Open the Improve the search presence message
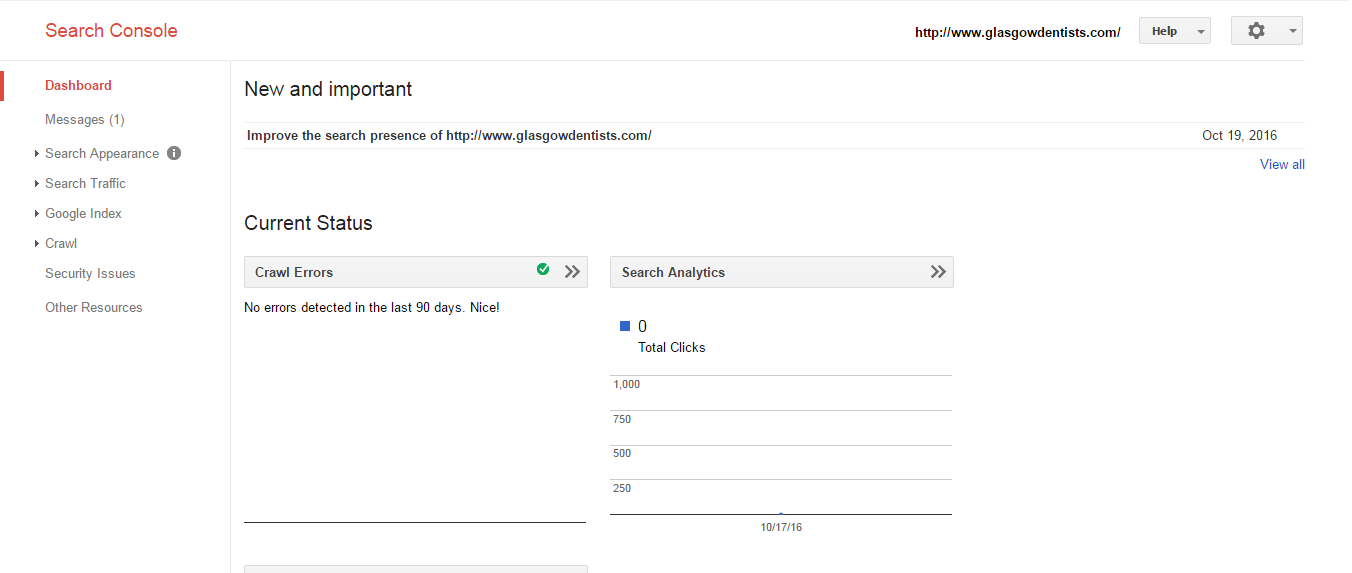Viewport: 1352px width, 573px height. tap(449, 136)
